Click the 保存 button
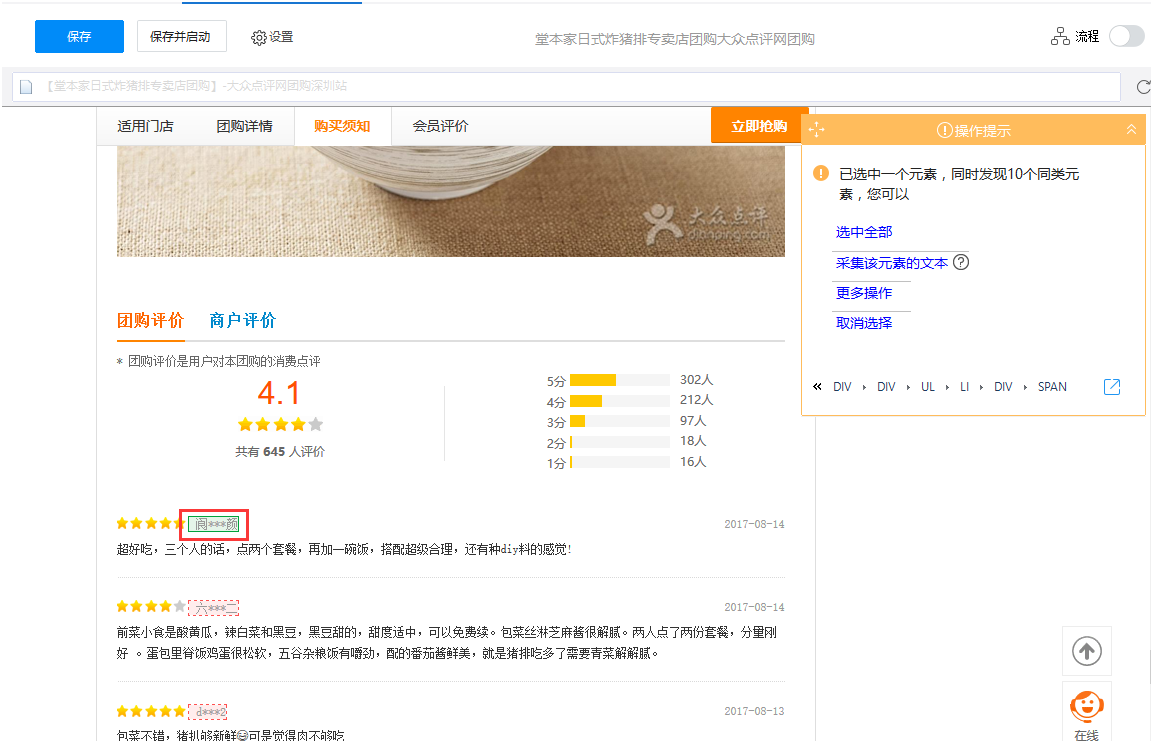1151x741 pixels. (79, 37)
